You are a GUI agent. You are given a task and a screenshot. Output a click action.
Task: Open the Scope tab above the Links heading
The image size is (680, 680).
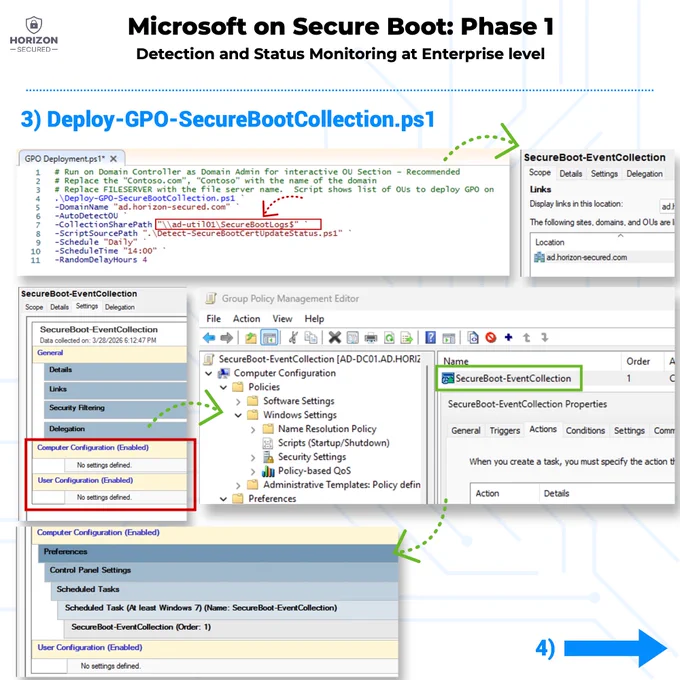tap(539, 173)
